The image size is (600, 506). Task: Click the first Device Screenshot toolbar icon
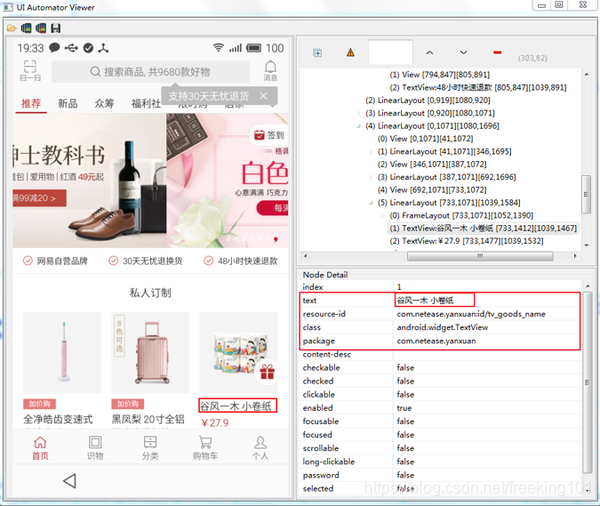pos(26,28)
